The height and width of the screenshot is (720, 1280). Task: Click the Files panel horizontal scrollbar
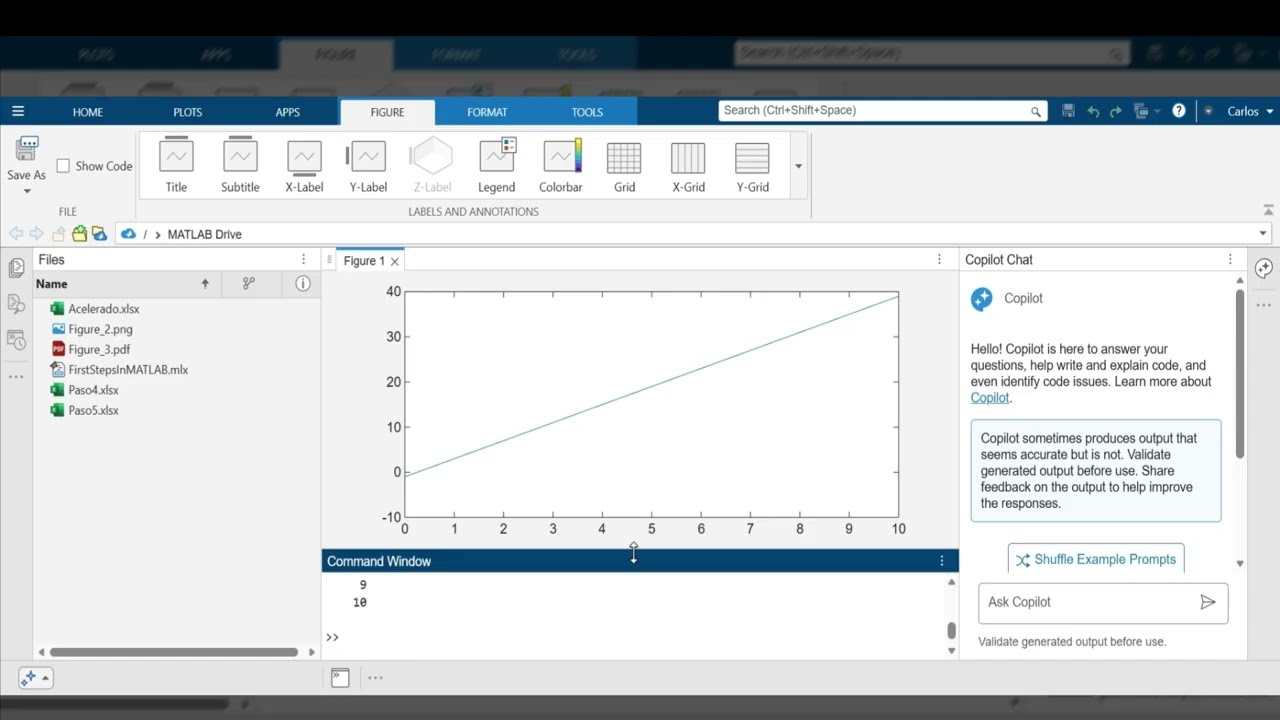pos(174,652)
